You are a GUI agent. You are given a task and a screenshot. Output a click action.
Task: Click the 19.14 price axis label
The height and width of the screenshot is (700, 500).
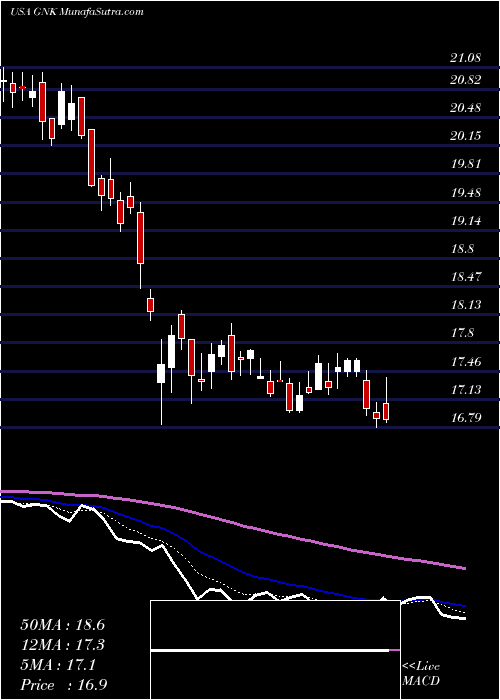[x=465, y=221]
